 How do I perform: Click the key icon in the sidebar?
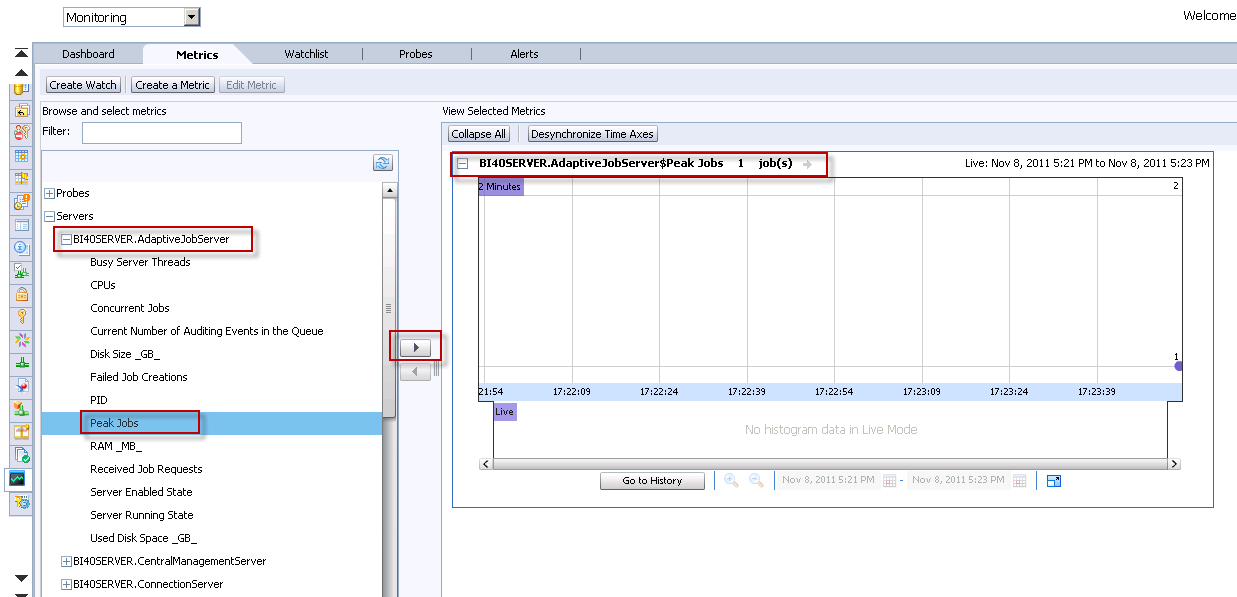[x=21, y=317]
